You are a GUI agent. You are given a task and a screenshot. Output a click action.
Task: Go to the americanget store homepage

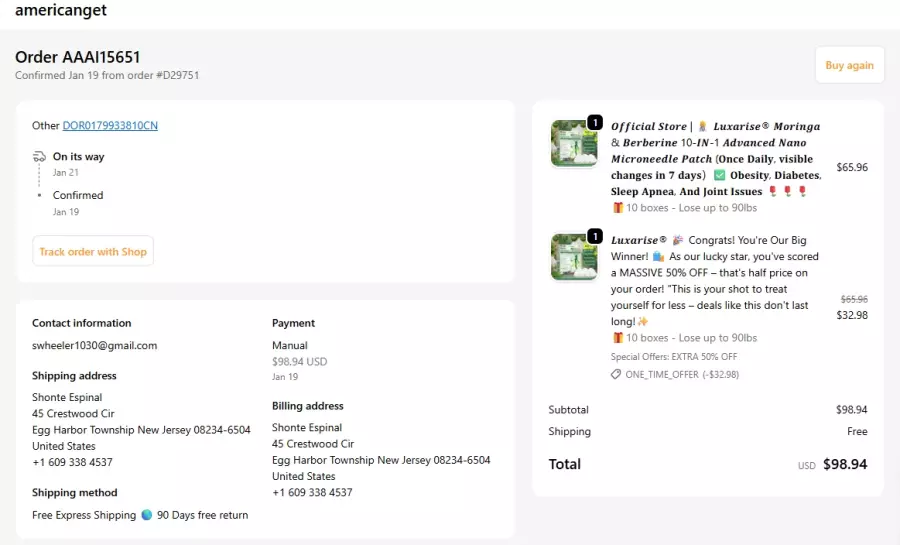tap(61, 11)
